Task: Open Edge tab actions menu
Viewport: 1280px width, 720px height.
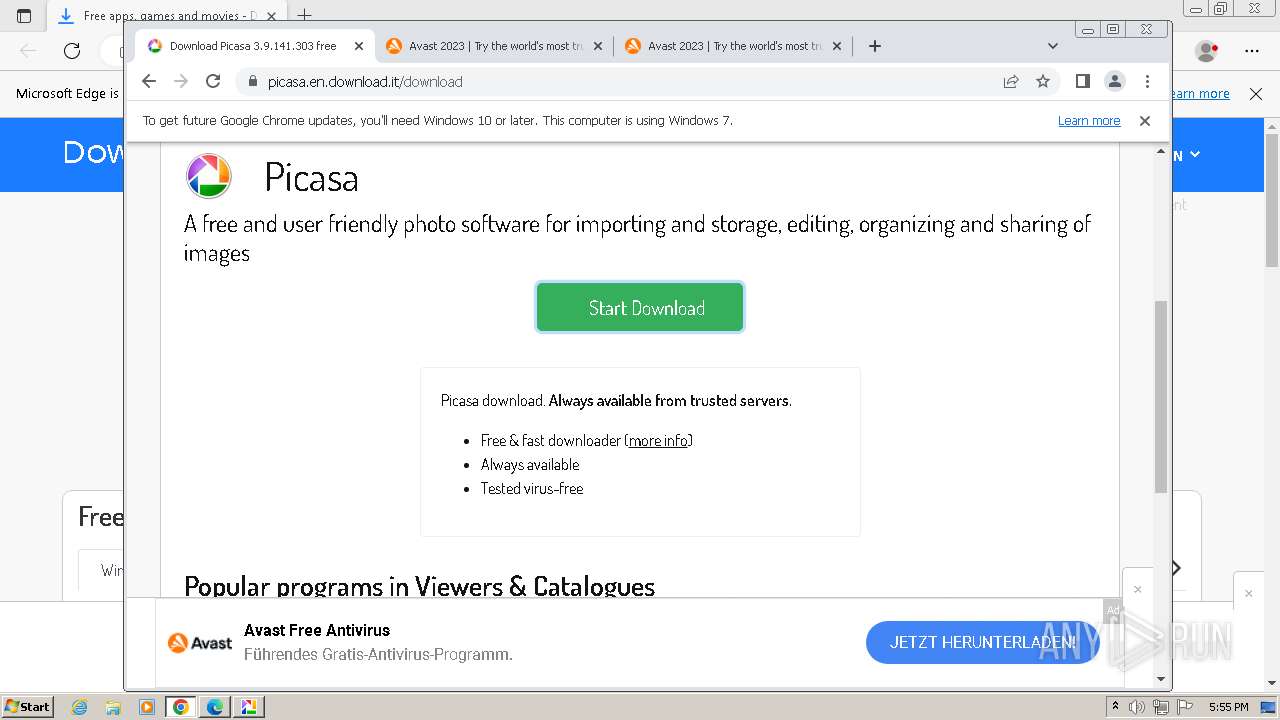Action: click(x=24, y=16)
